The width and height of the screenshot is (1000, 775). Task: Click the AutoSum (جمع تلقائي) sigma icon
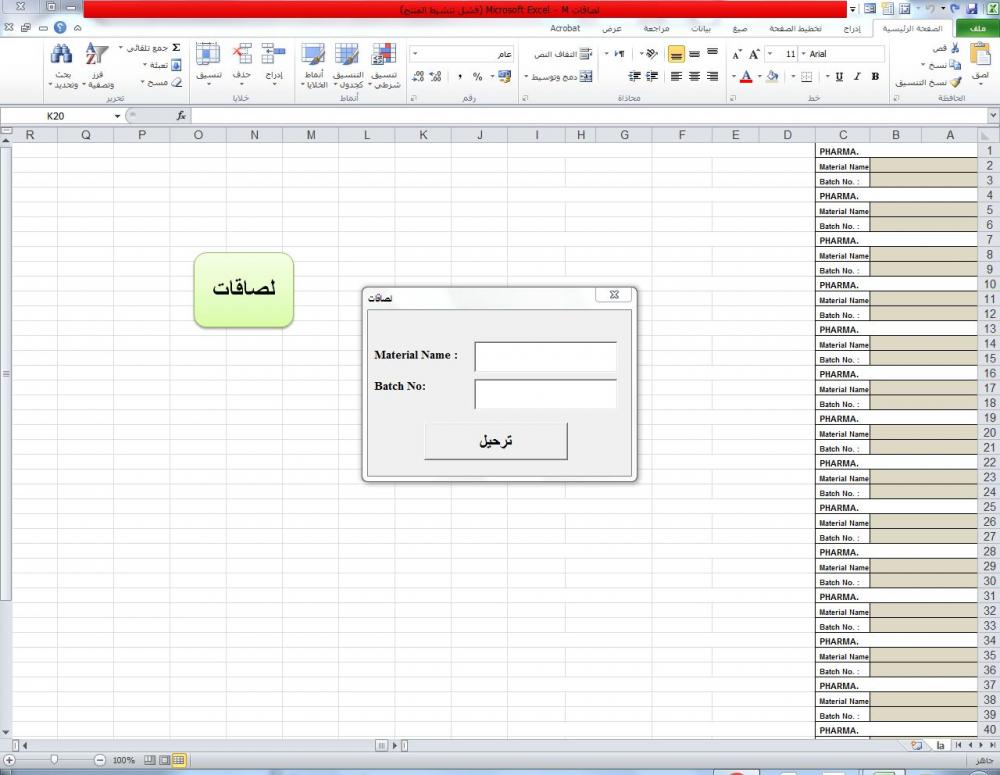tap(177, 48)
